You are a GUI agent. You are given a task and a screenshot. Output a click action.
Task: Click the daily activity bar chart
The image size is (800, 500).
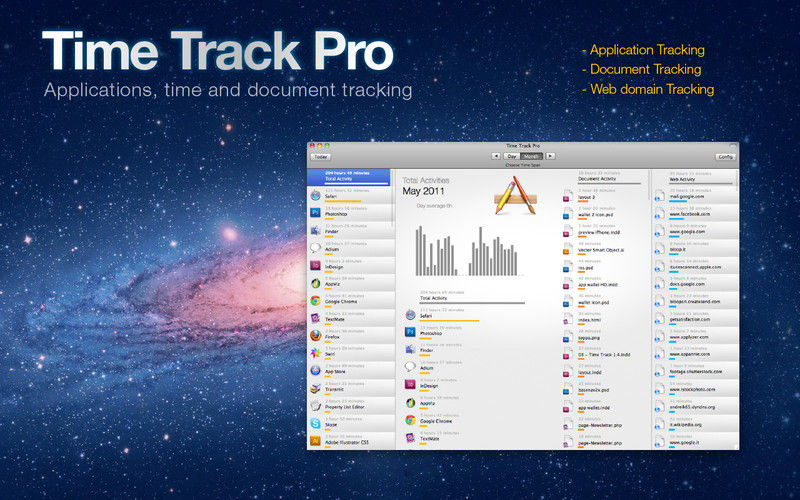pyautogui.click(x=467, y=251)
